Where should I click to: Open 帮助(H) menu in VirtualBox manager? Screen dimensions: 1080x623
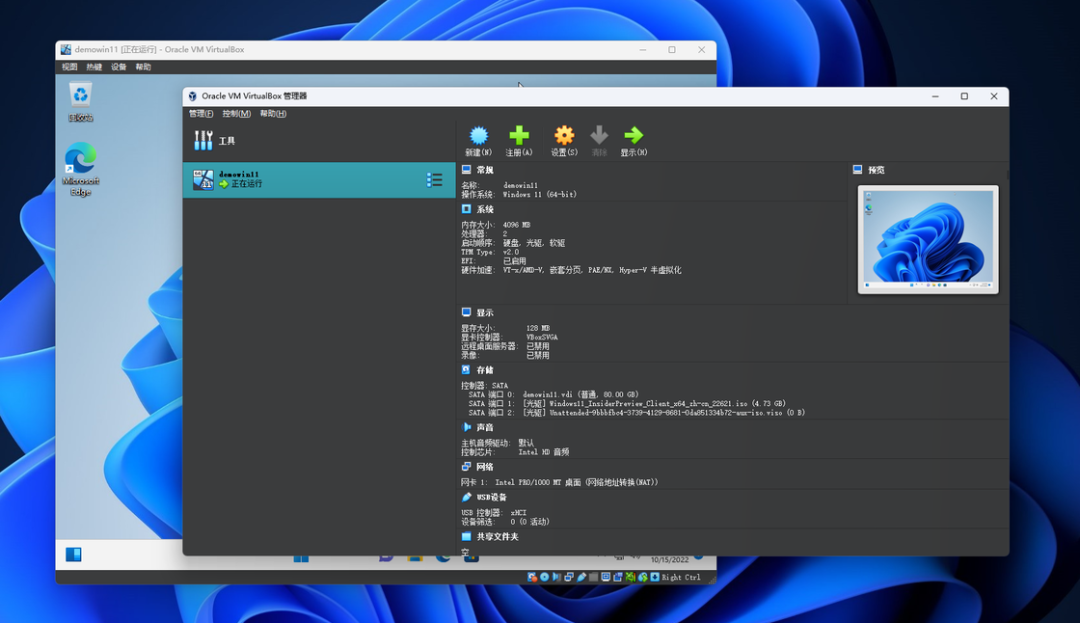tap(273, 114)
